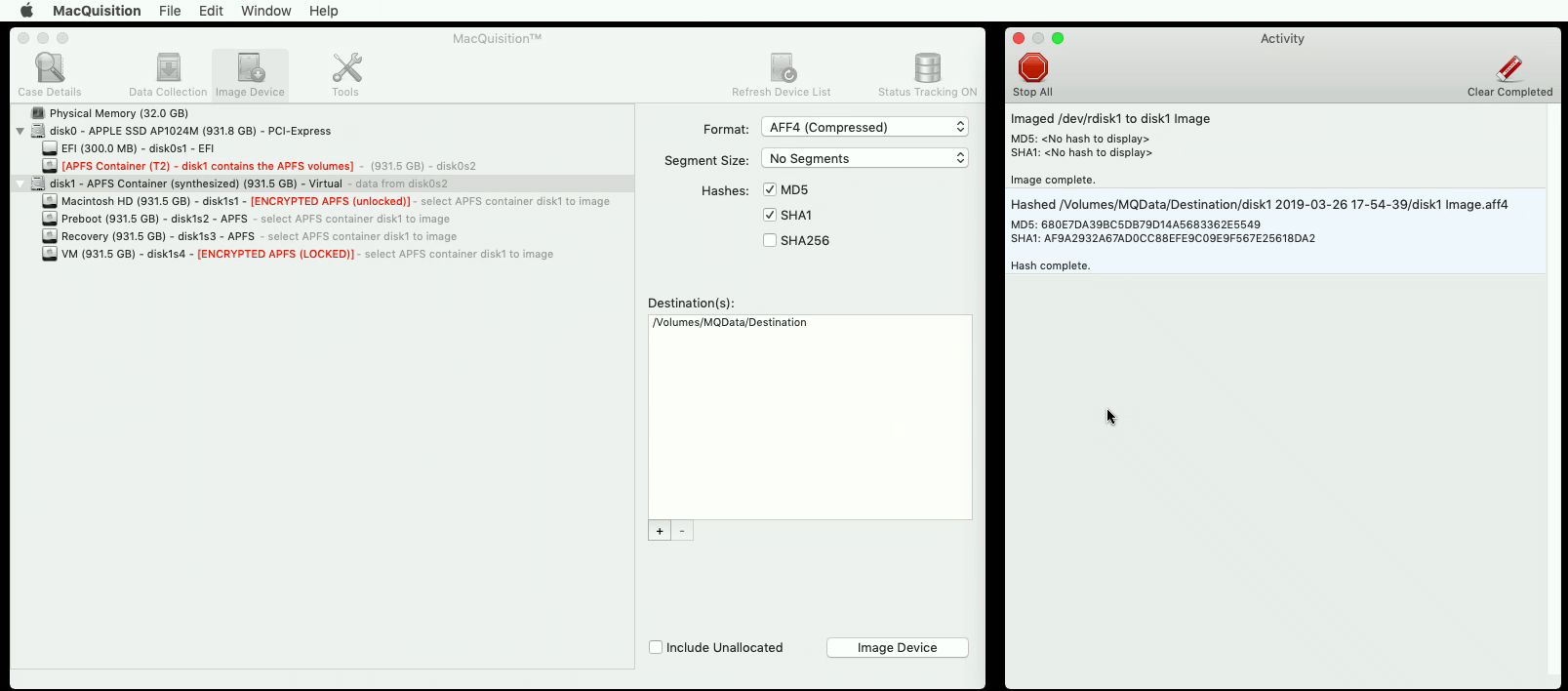Open the Help menu
This screenshot has width=1568, height=691.
pyautogui.click(x=323, y=11)
